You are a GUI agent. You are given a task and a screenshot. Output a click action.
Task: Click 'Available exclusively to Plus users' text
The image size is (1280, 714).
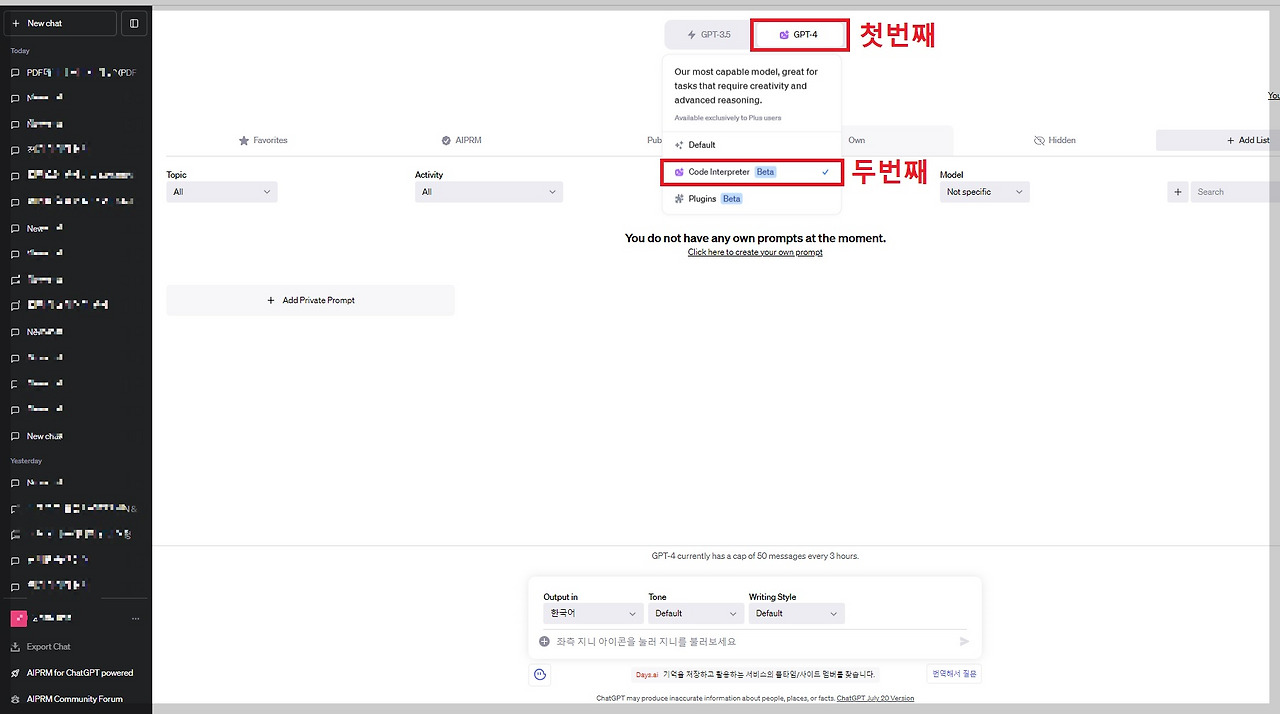728,118
